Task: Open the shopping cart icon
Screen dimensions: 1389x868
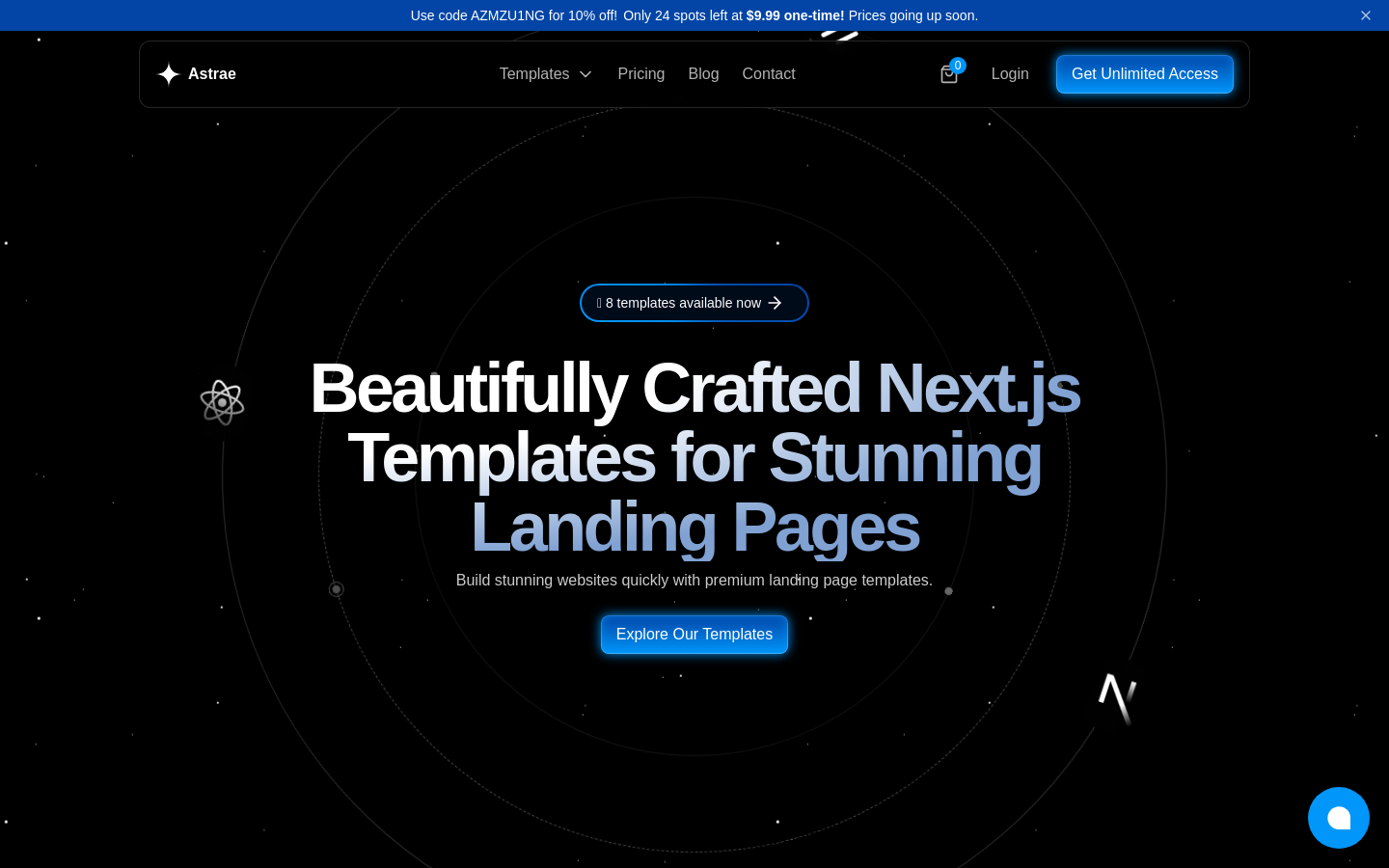Action: pos(949,75)
